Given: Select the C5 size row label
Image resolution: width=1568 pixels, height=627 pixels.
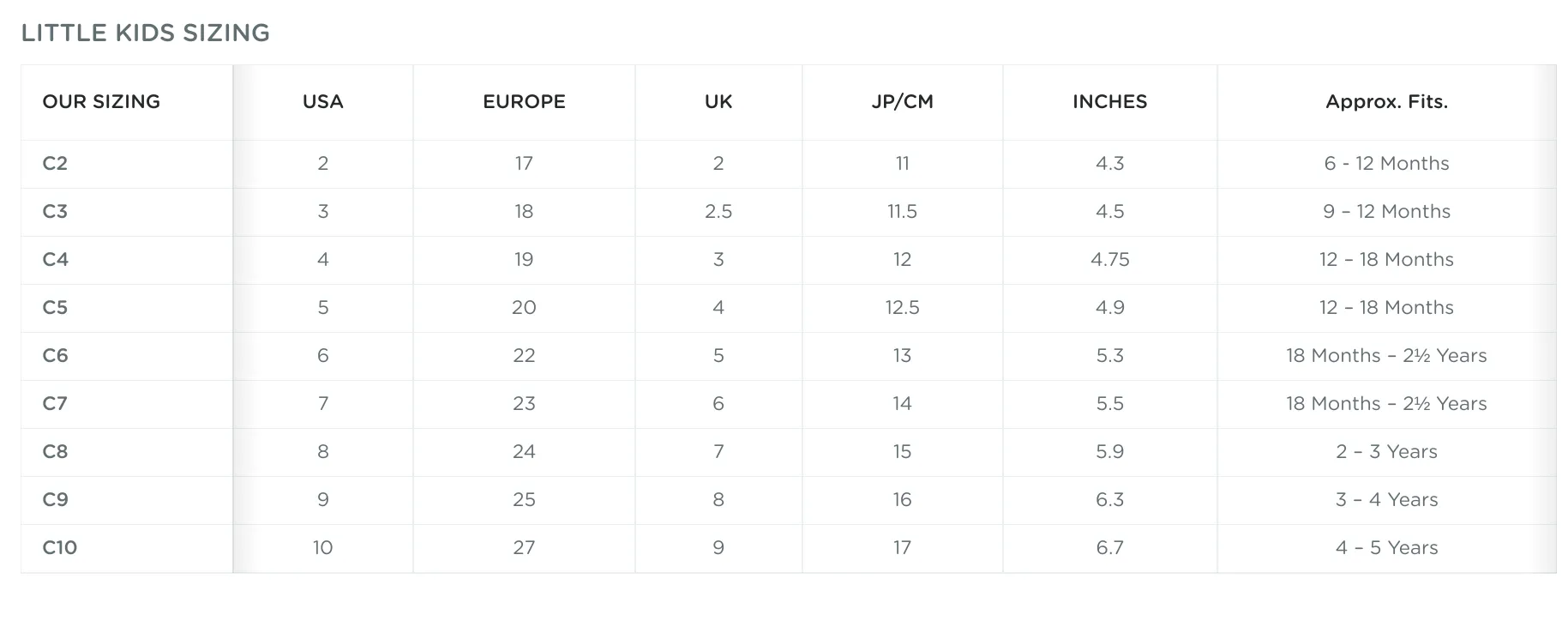Looking at the screenshot, I should point(55,307).
